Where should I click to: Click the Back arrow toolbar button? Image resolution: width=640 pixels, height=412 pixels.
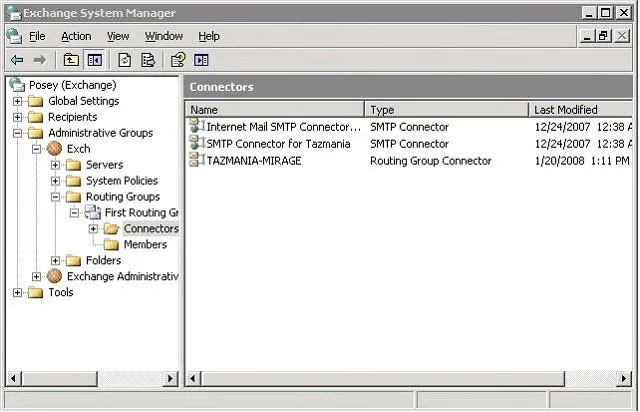point(17,60)
